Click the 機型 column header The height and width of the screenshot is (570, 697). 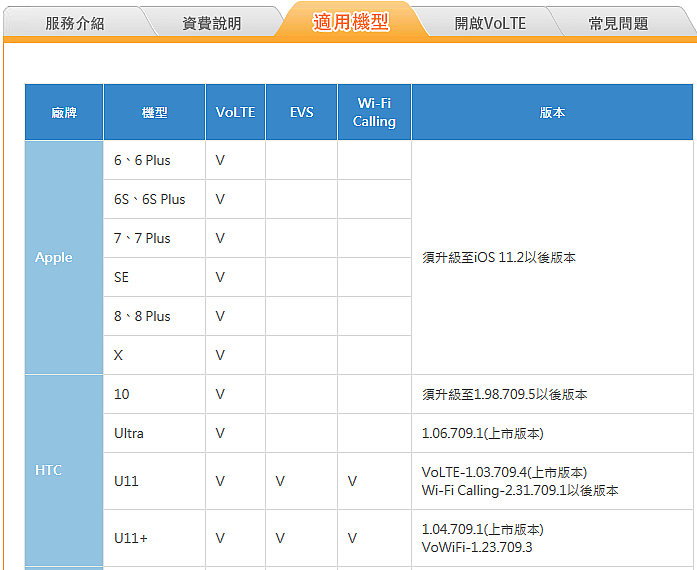click(x=154, y=112)
